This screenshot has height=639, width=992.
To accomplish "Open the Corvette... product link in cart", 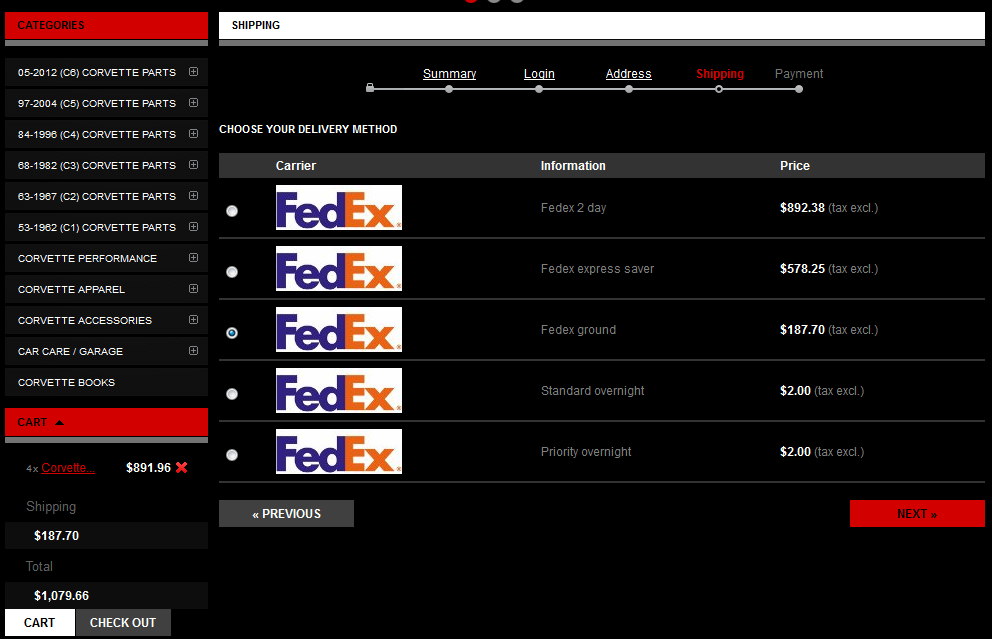I will [68, 468].
